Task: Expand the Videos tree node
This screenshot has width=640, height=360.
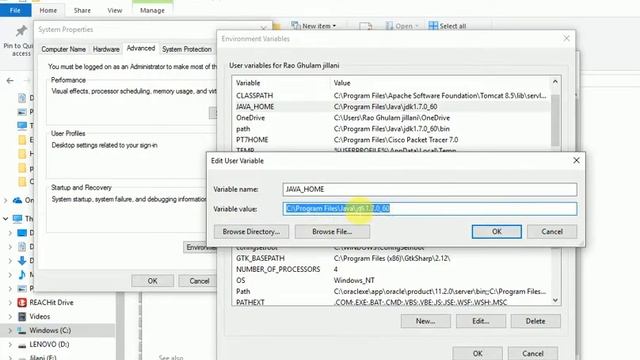Action: 10,316
